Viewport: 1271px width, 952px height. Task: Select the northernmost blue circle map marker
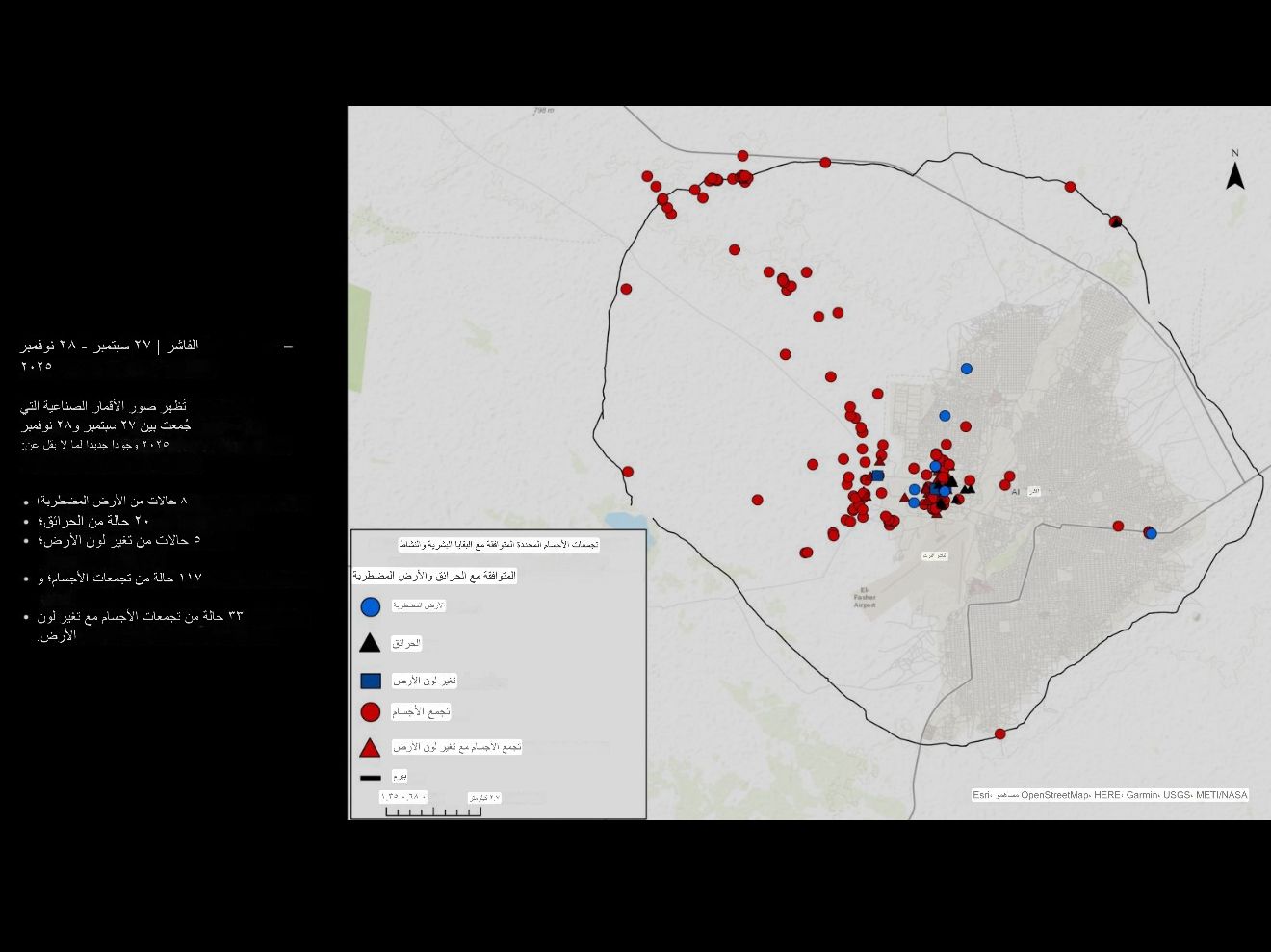967,369
